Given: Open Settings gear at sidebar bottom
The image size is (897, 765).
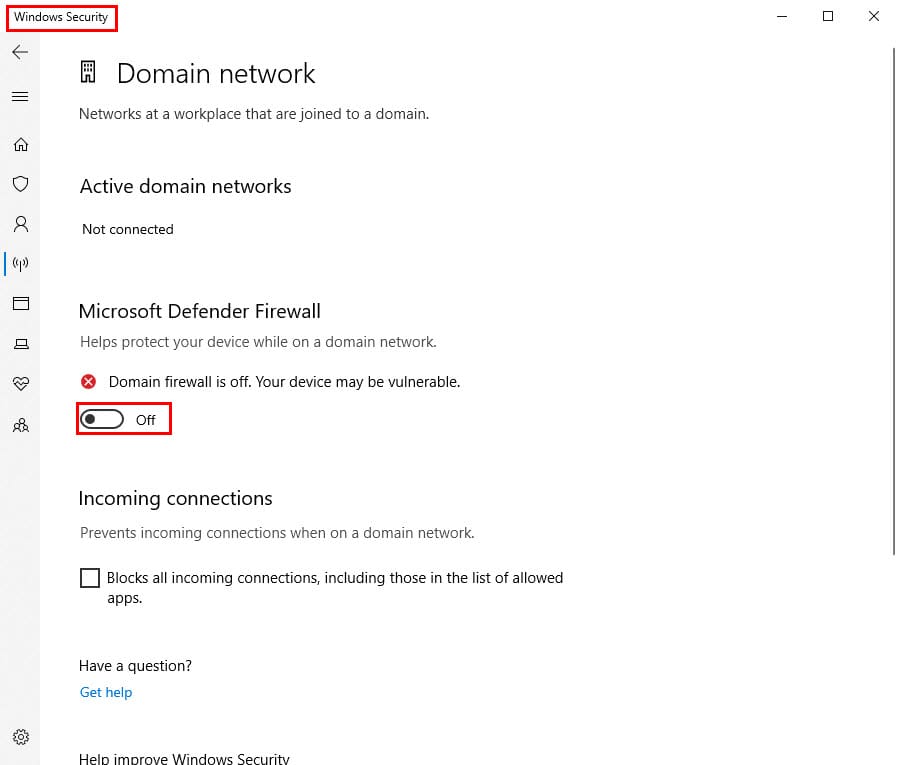Looking at the screenshot, I should tap(20, 737).
